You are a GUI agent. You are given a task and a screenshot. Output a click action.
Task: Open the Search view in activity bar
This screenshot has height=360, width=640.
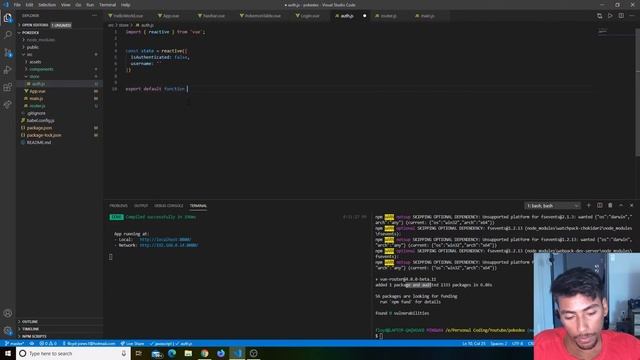7,35
